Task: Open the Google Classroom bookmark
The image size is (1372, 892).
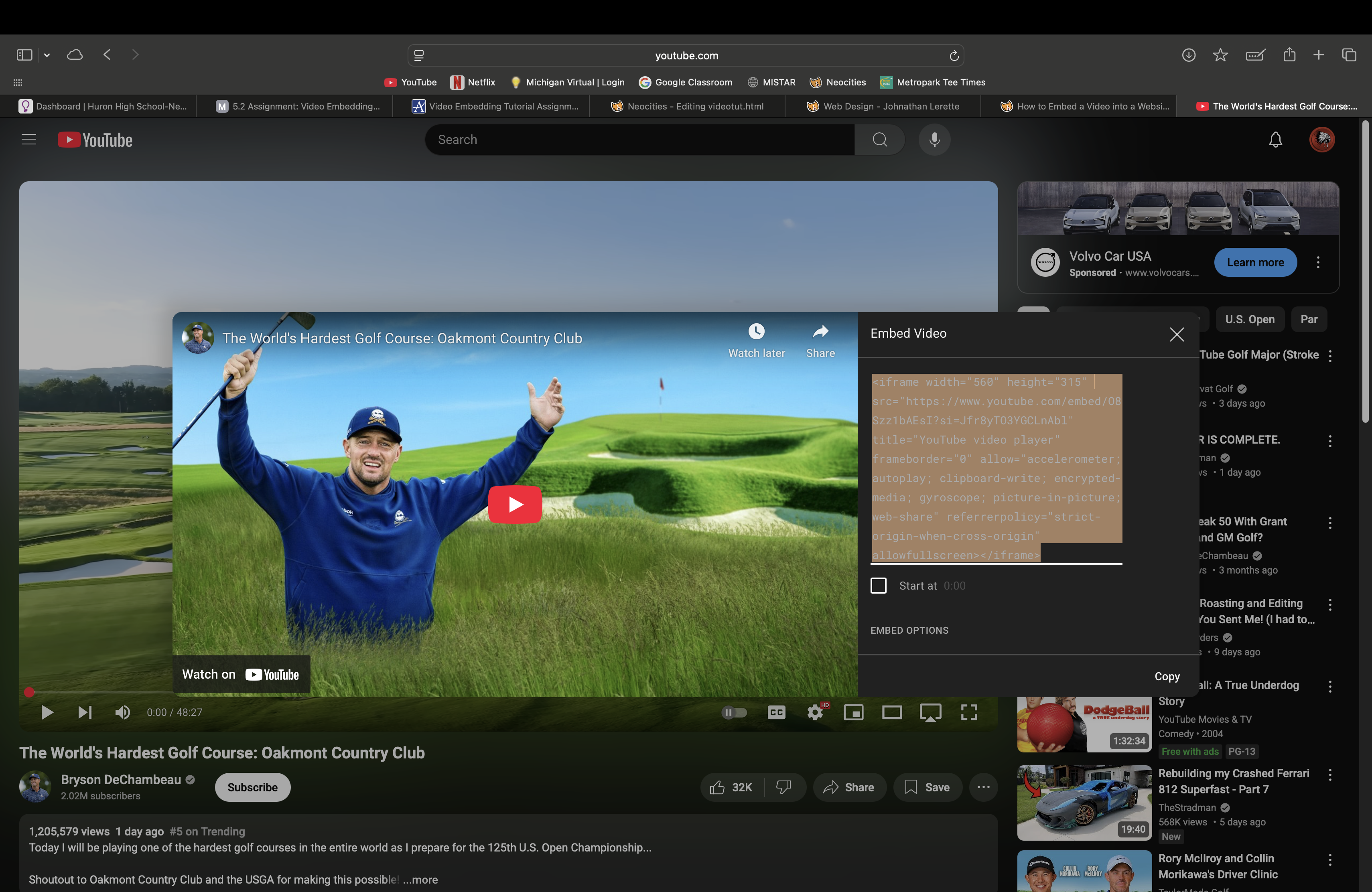Action: (686, 82)
